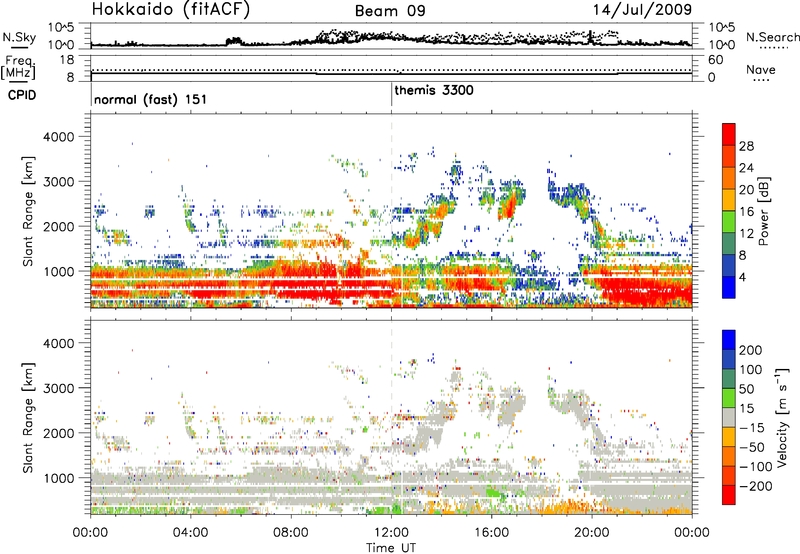Viewport: 800px width, 554px height.
Task: Click the CPID change marker at 12:00
Action: click(x=392, y=94)
